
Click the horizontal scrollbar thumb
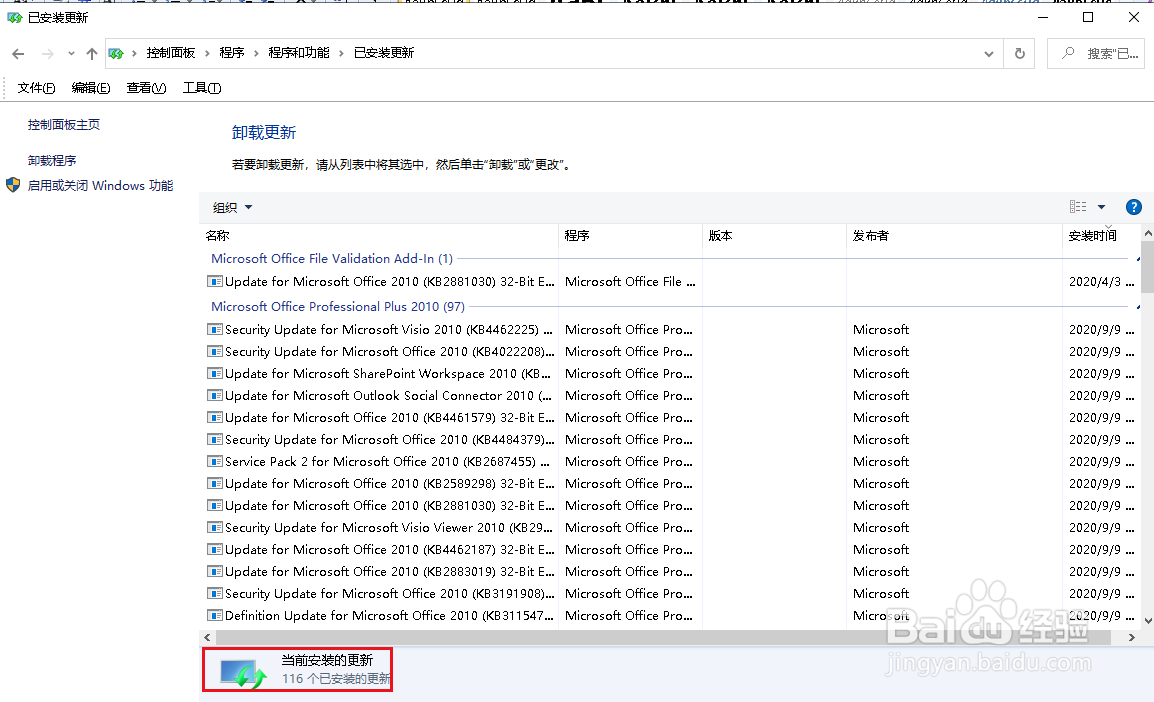click(x=662, y=637)
